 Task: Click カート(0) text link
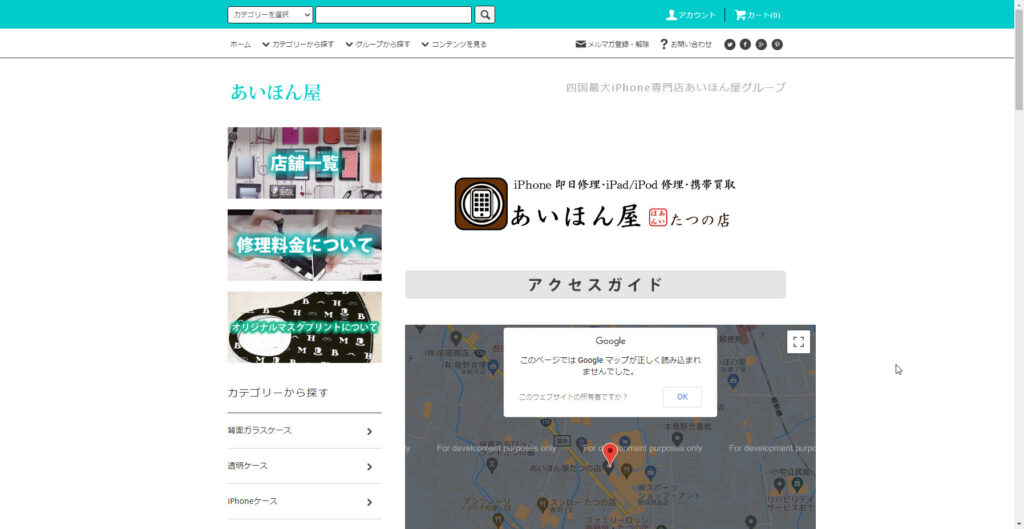coord(764,15)
